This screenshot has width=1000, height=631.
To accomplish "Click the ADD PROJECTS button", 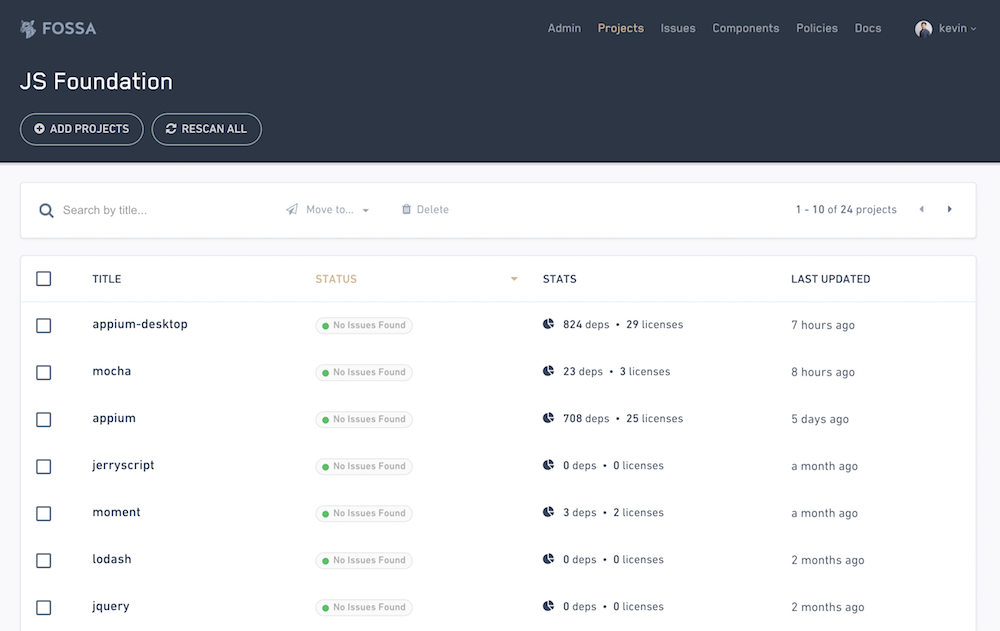I will (x=82, y=129).
